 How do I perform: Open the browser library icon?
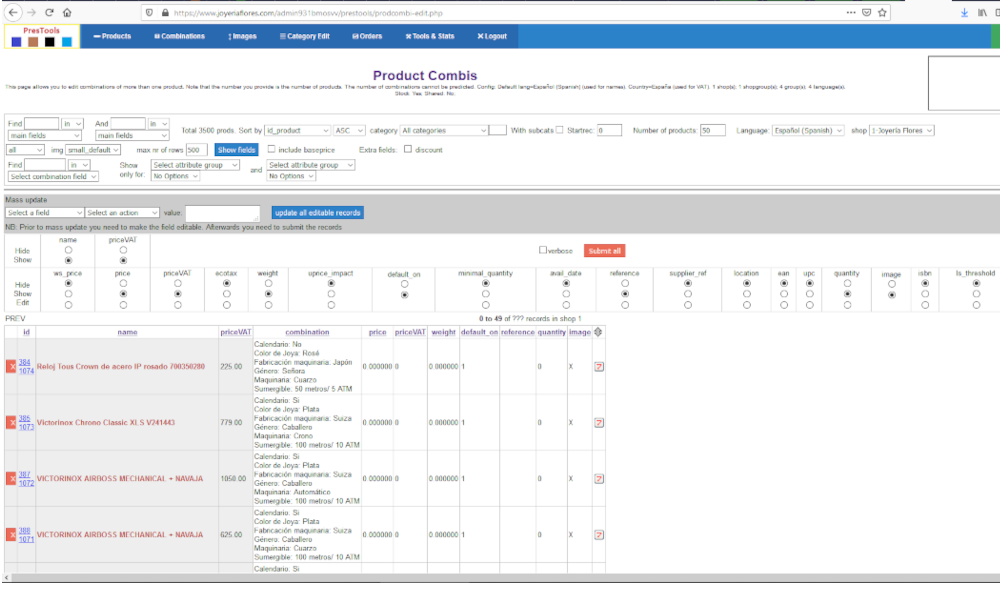(x=982, y=13)
